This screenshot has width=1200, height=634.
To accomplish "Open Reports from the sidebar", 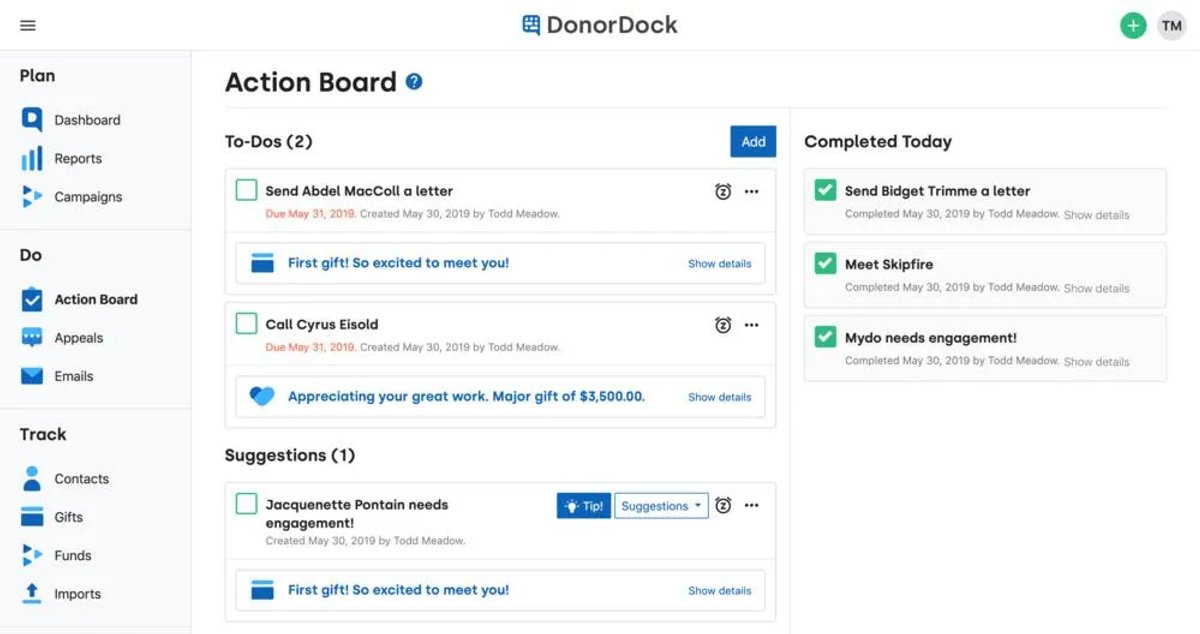I will pyautogui.click(x=78, y=158).
